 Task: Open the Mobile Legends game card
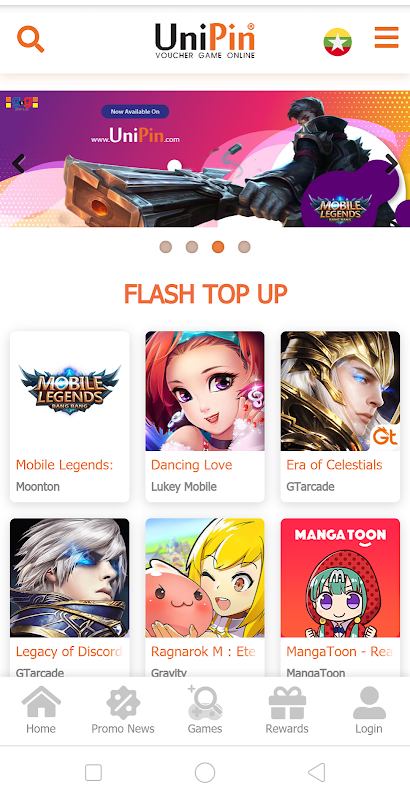pyautogui.click(x=69, y=416)
